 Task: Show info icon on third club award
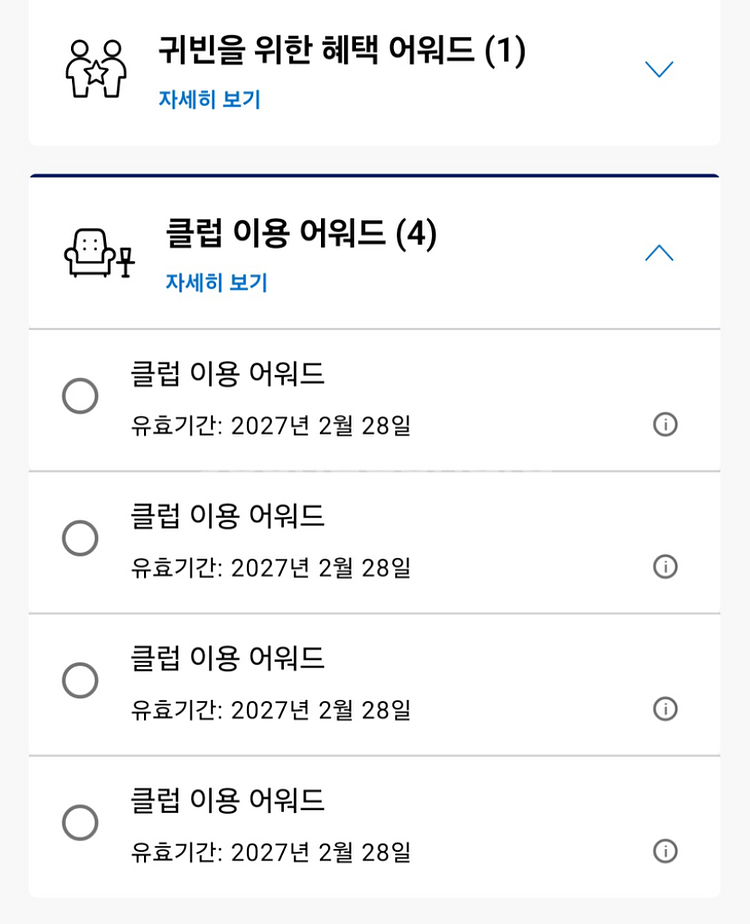pos(665,708)
